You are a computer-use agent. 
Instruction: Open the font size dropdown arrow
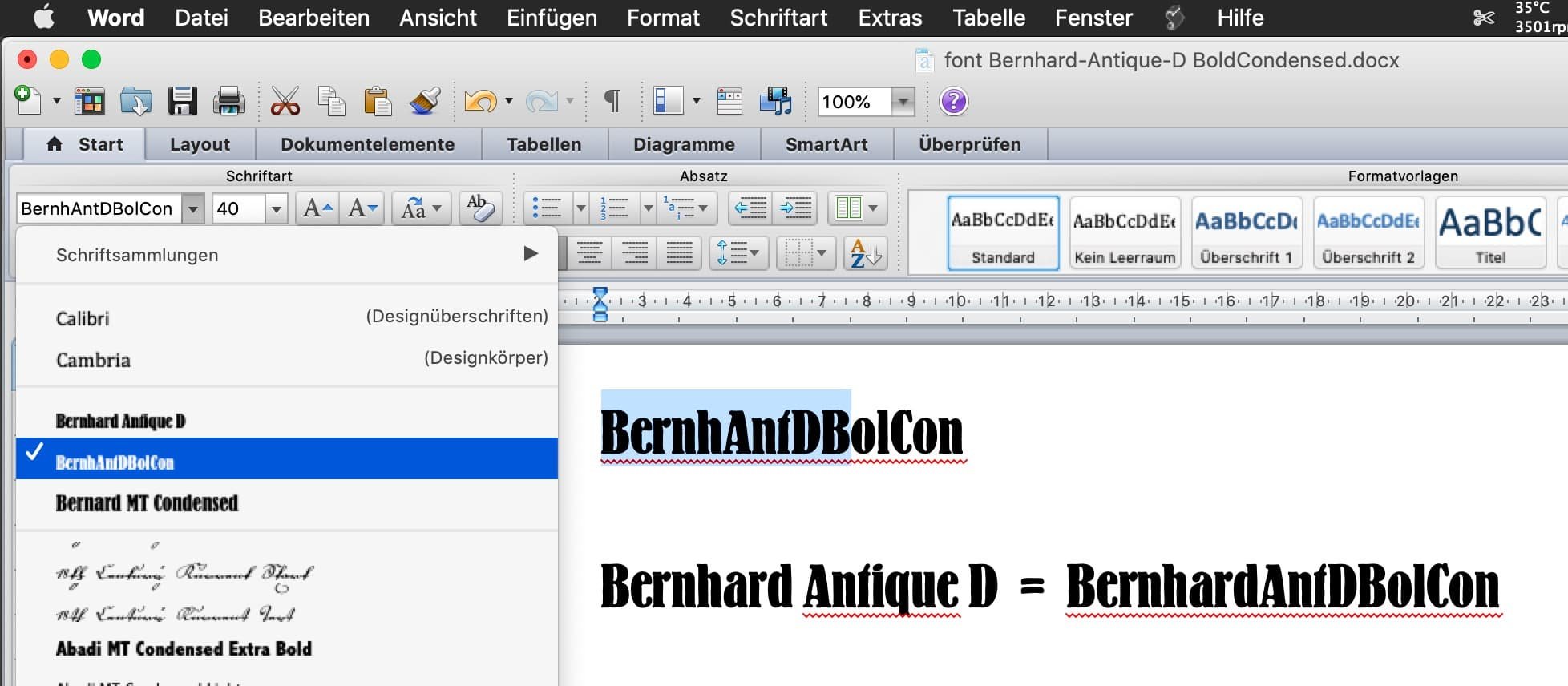pos(276,209)
